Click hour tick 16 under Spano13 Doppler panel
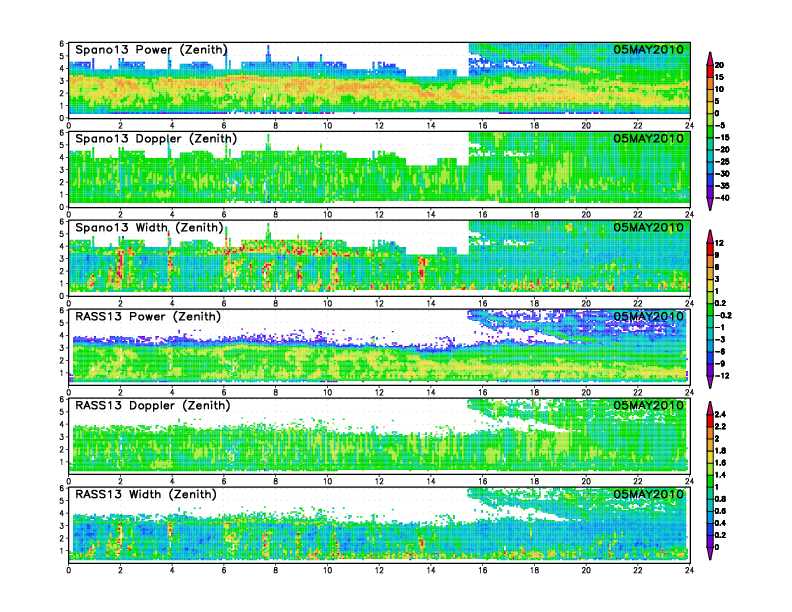The image size is (792, 612). 483,214
